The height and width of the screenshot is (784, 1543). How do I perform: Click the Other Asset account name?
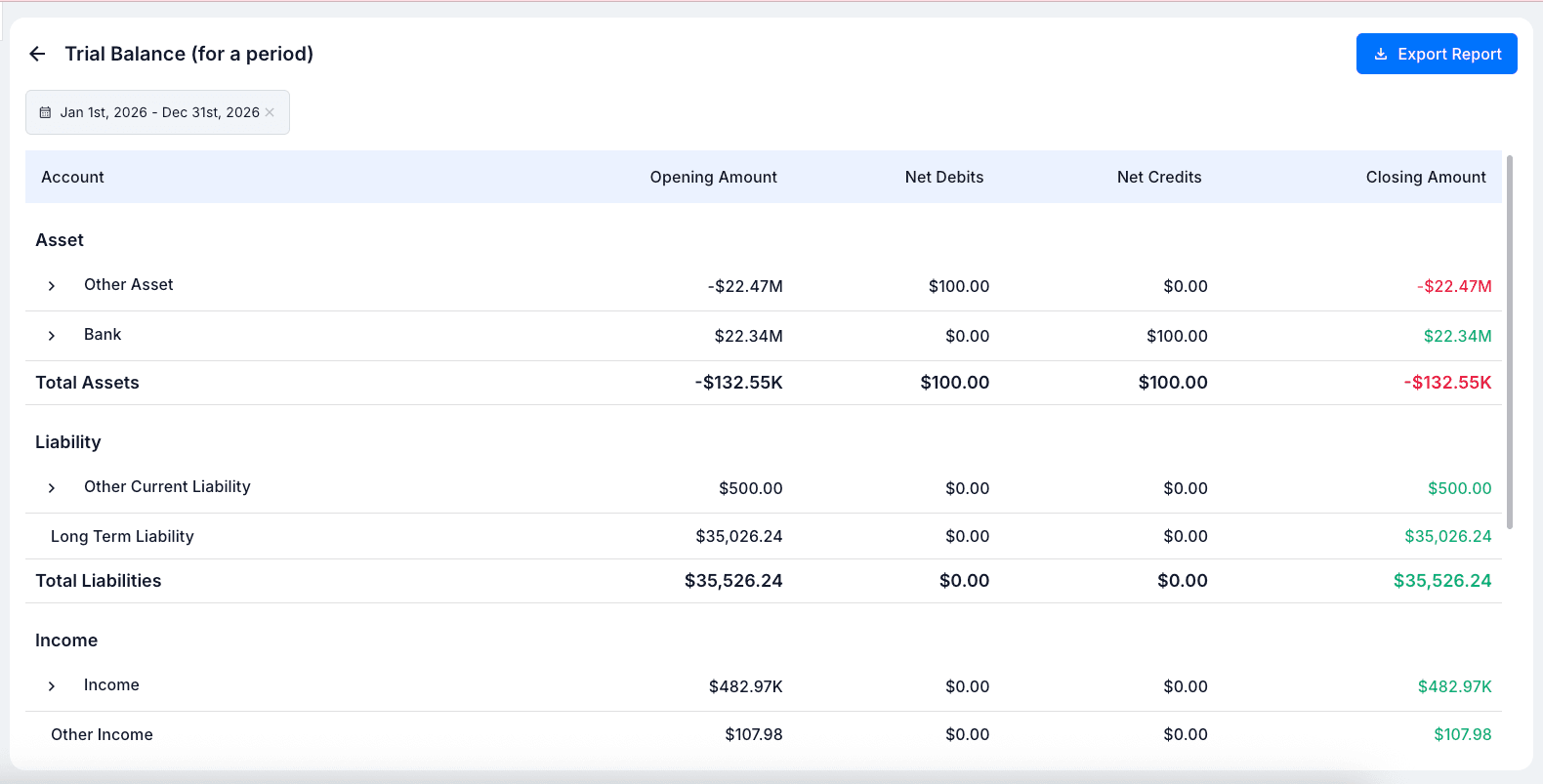click(x=129, y=284)
